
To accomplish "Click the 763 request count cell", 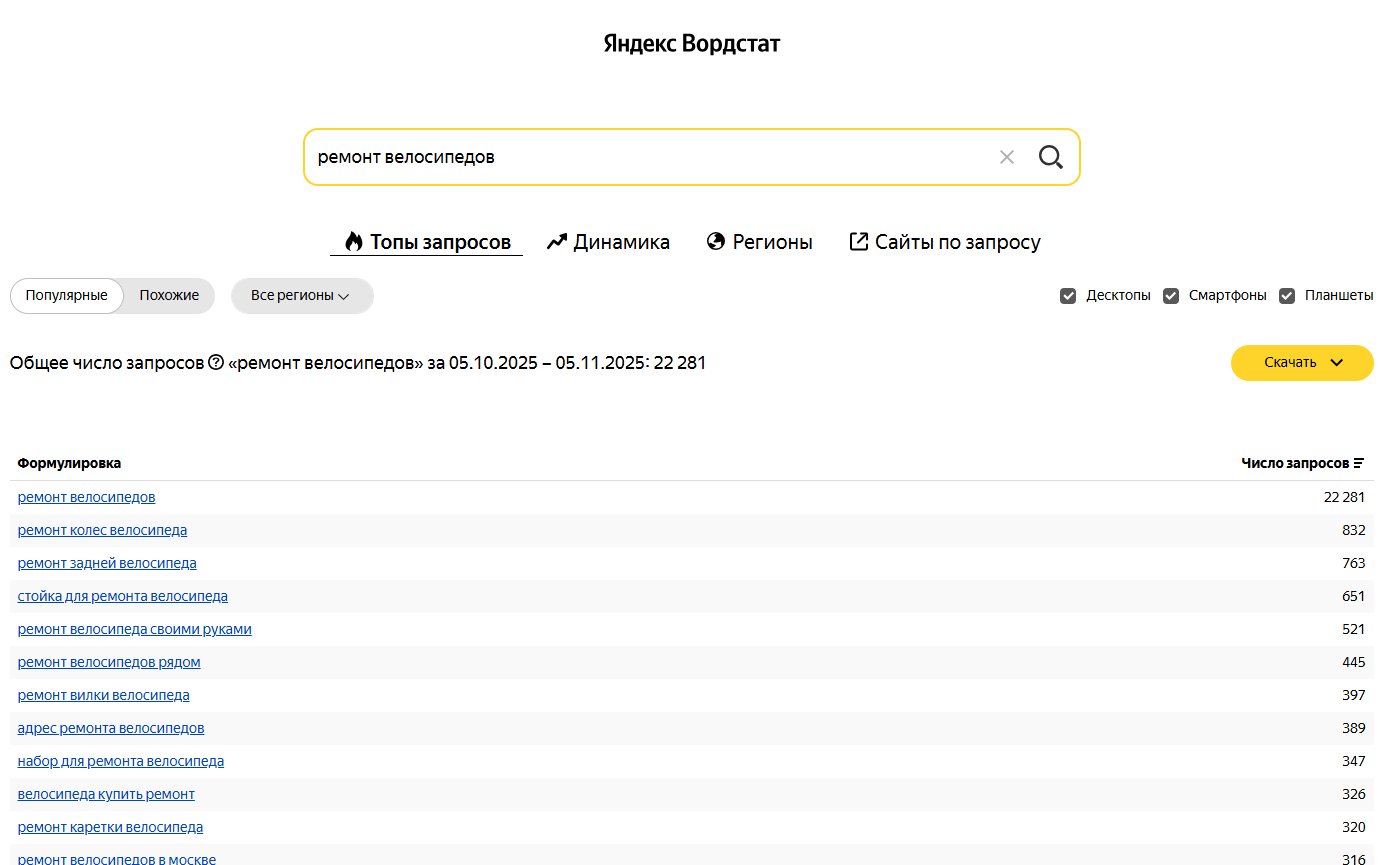I will 1354,563.
